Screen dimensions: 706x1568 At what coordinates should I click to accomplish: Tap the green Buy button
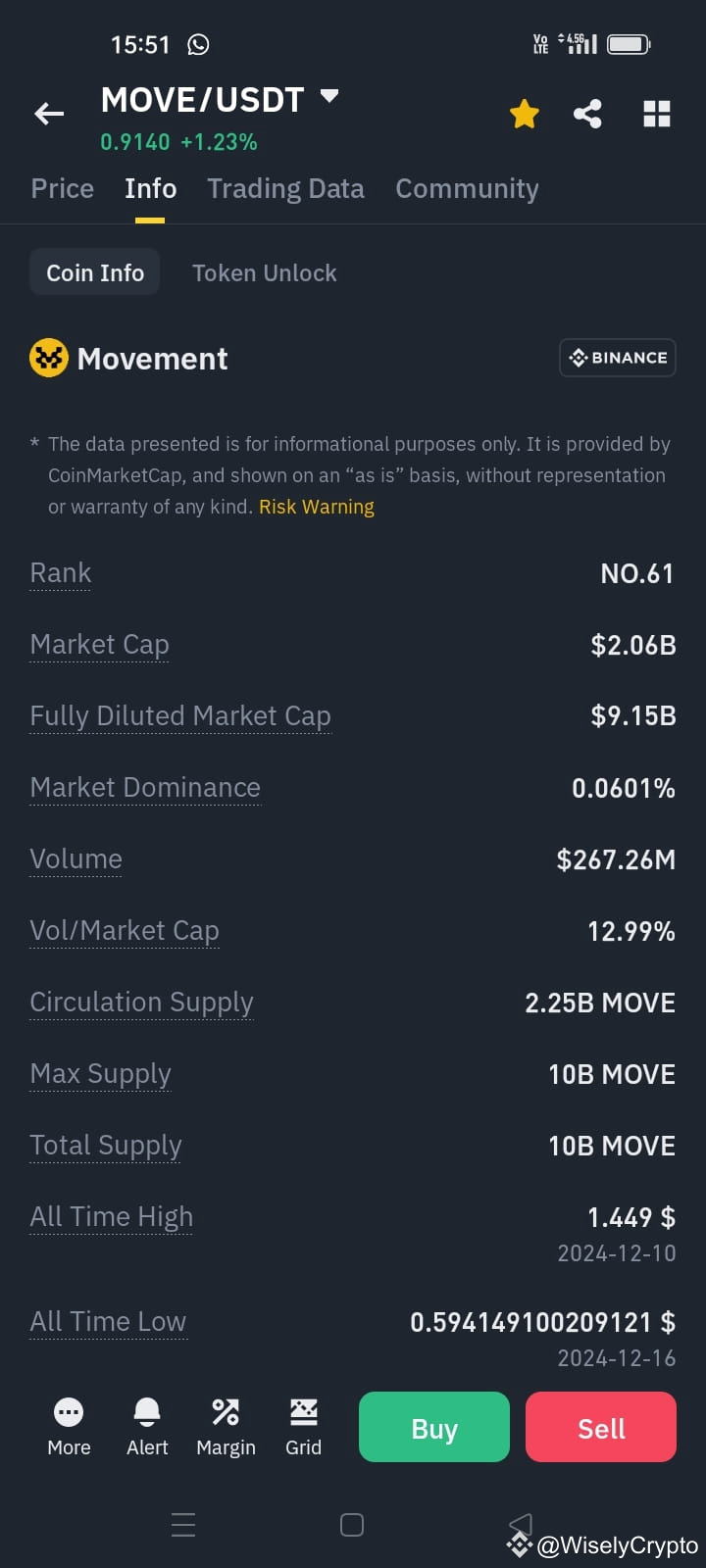pos(434,1427)
